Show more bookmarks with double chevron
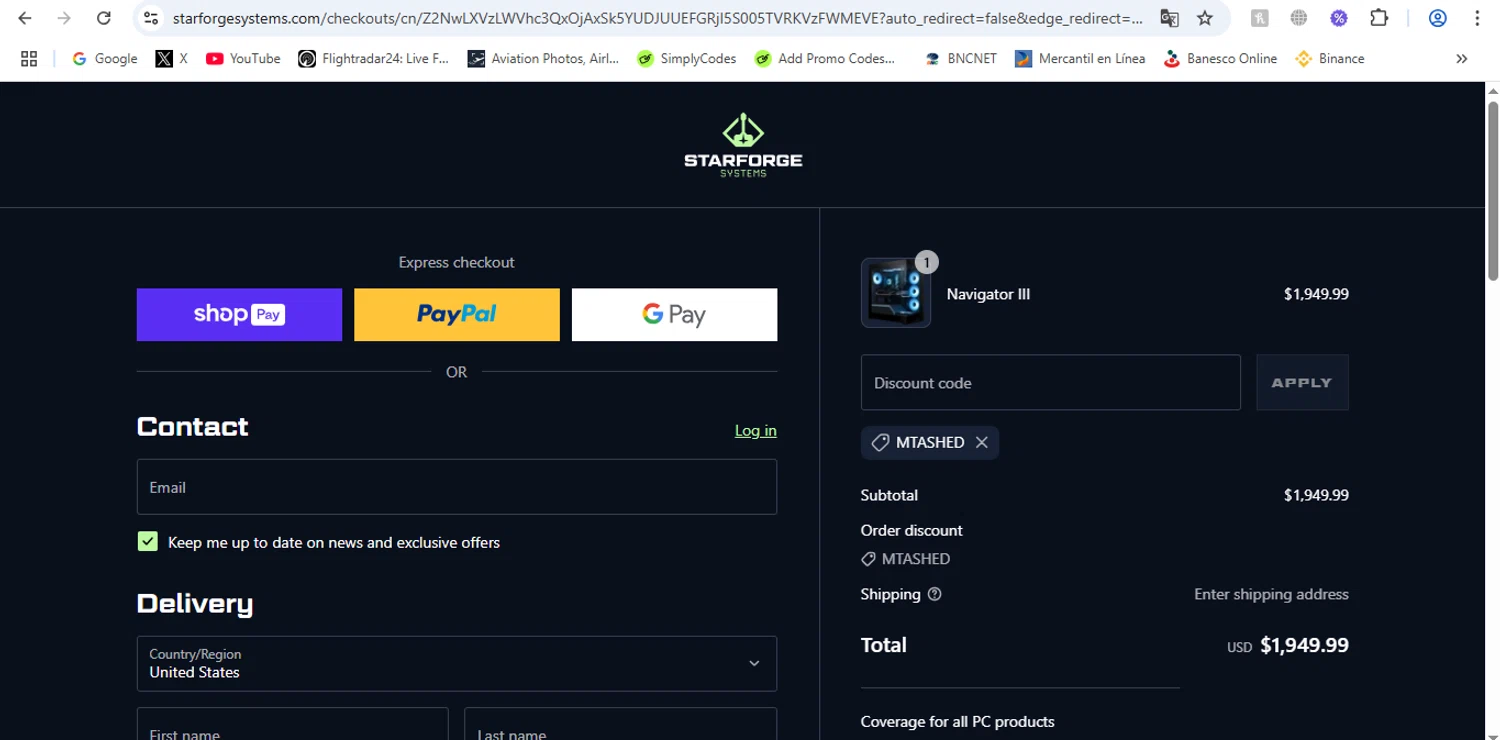 click(1461, 59)
